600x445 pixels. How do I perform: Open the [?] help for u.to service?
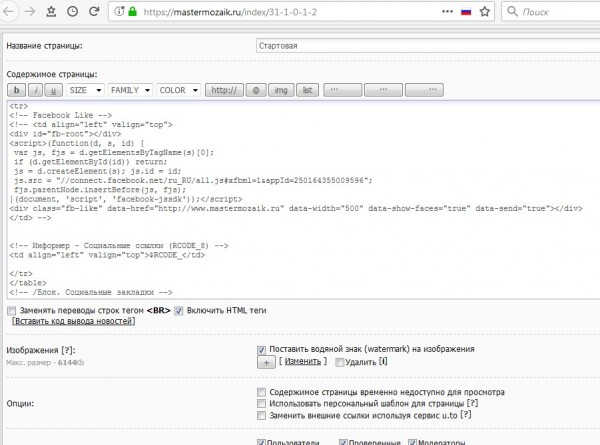[x=466, y=415]
